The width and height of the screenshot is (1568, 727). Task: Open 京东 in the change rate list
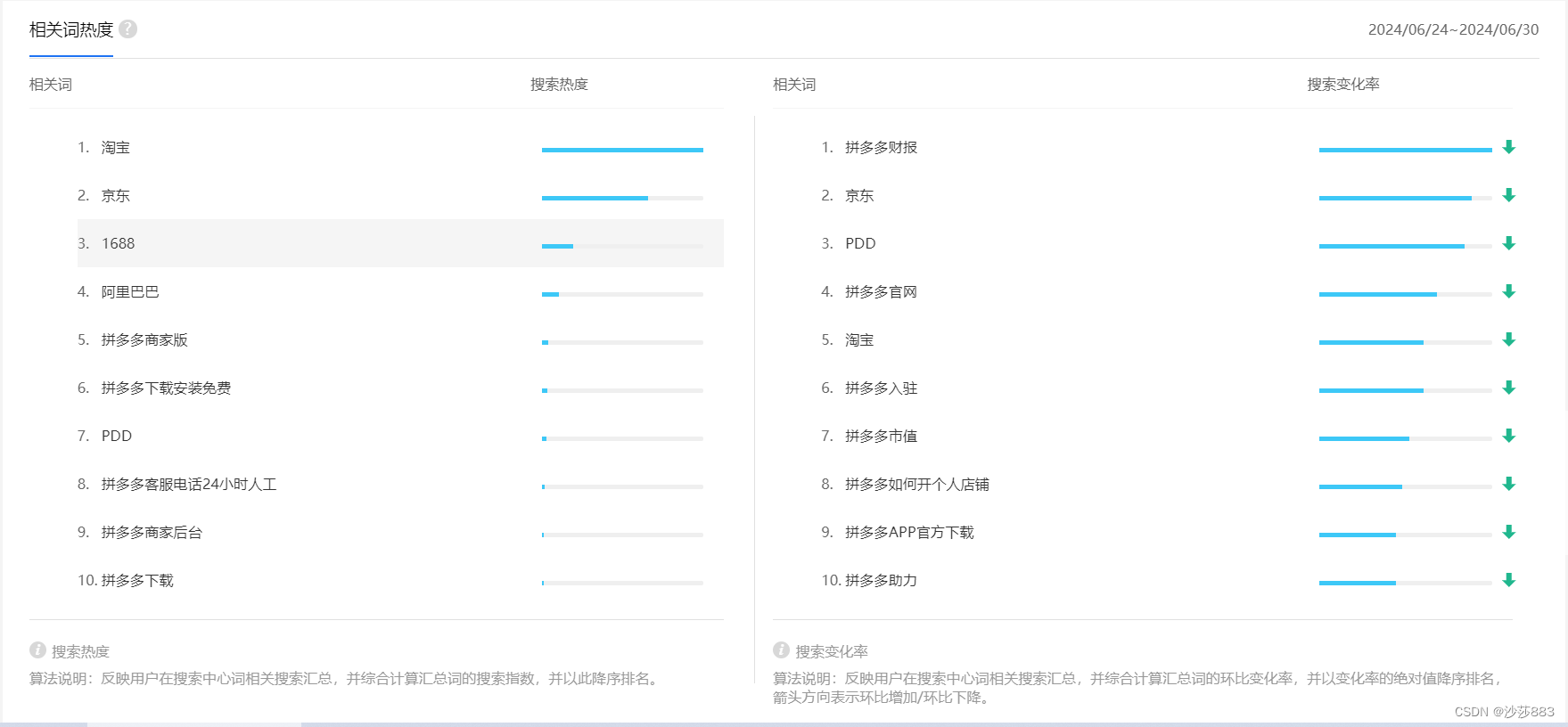[x=859, y=196]
